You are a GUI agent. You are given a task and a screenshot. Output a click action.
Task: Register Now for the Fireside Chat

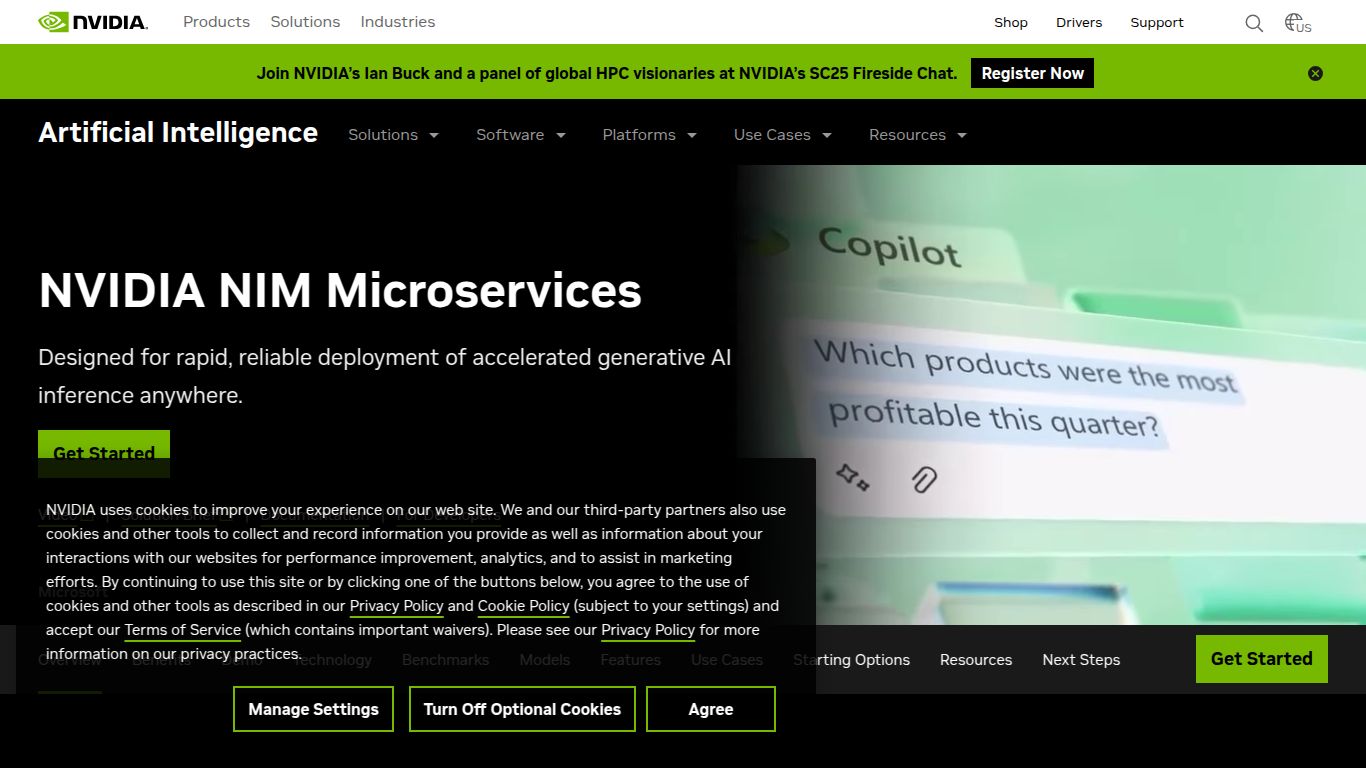(1032, 72)
